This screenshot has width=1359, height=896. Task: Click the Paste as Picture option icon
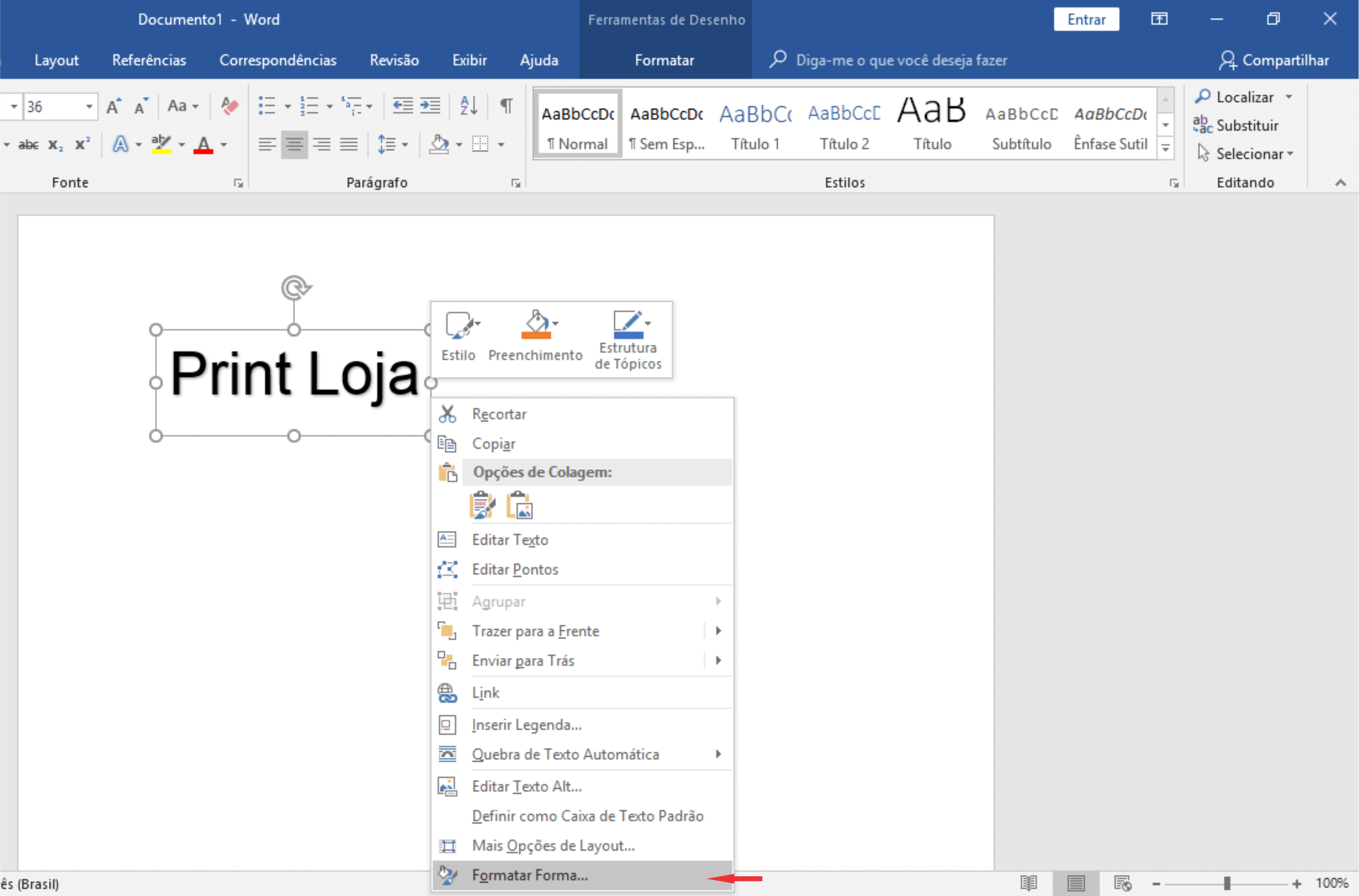(x=519, y=505)
